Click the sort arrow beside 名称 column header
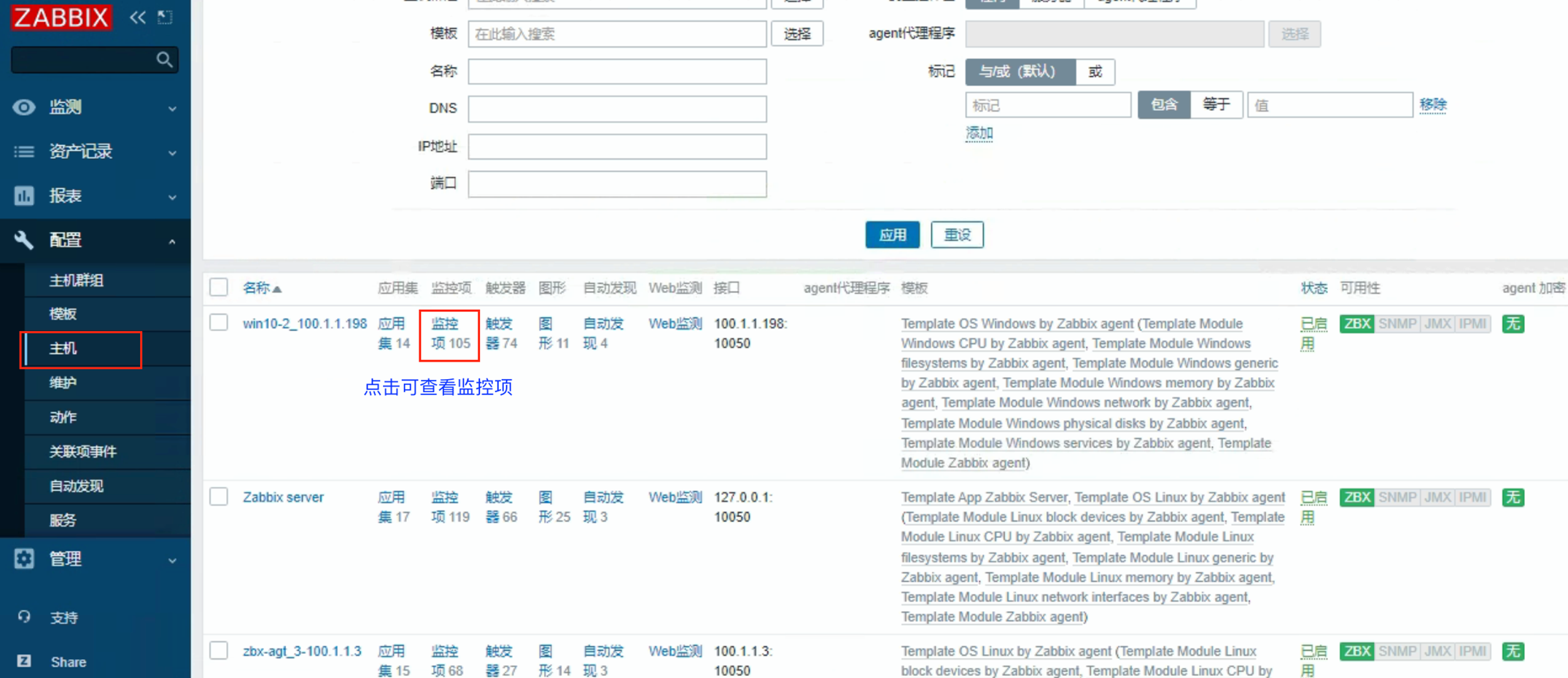The width and height of the screenshot is (1568, 678). coord(277,289)
